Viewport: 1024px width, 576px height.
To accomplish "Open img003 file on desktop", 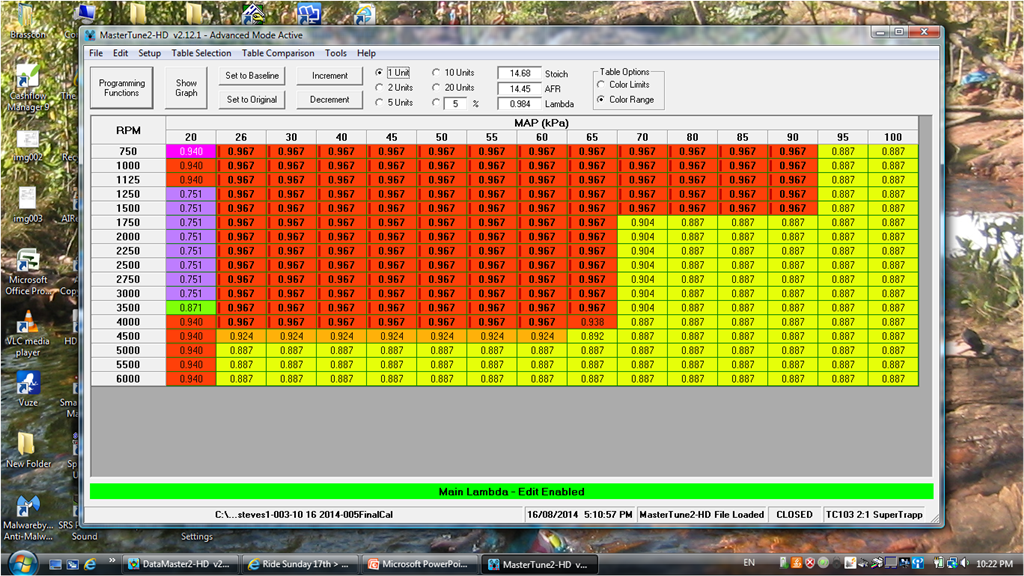I will (x=27, y=206).
